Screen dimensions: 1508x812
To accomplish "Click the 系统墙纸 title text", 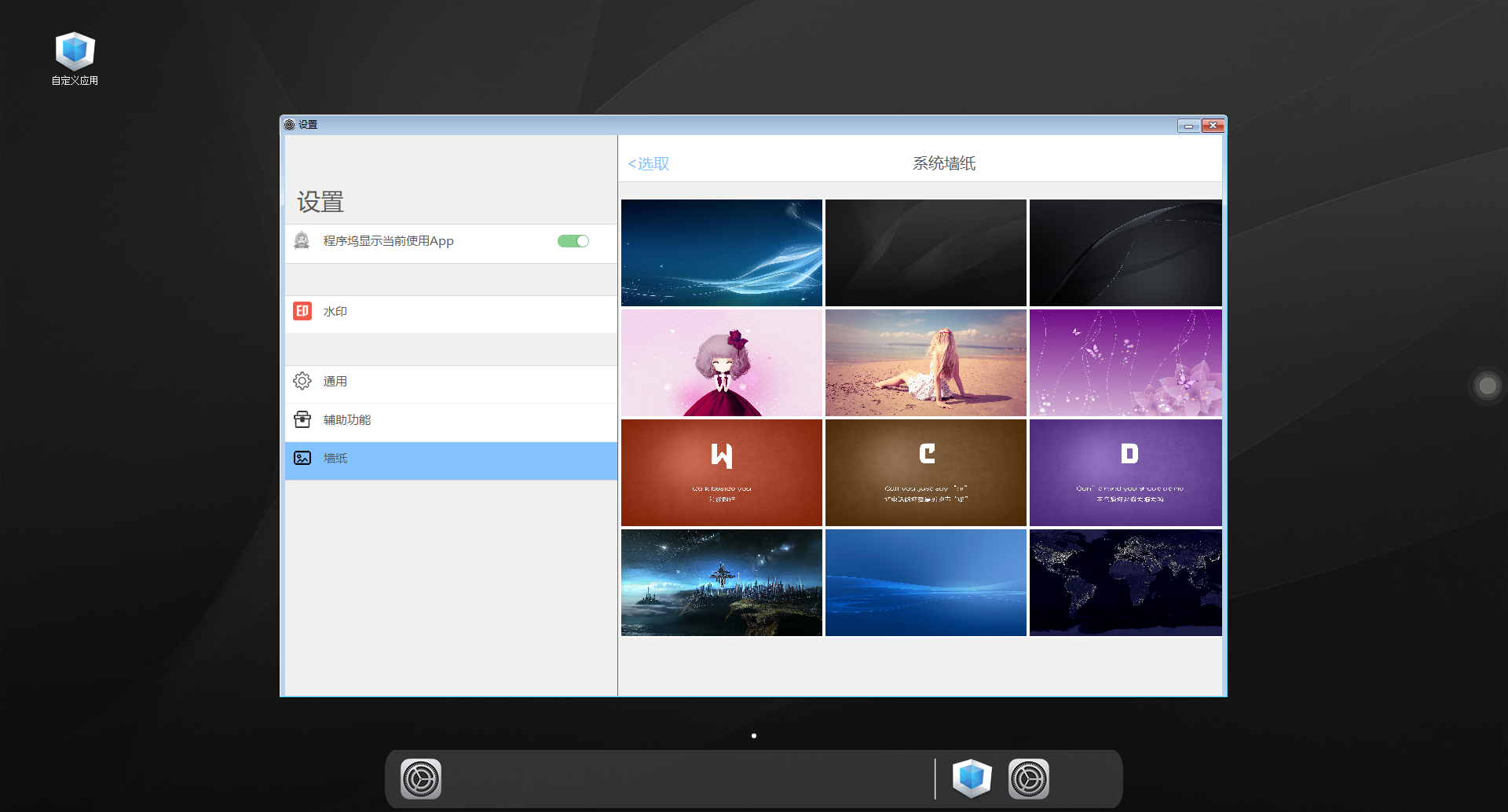I will 944,163.
